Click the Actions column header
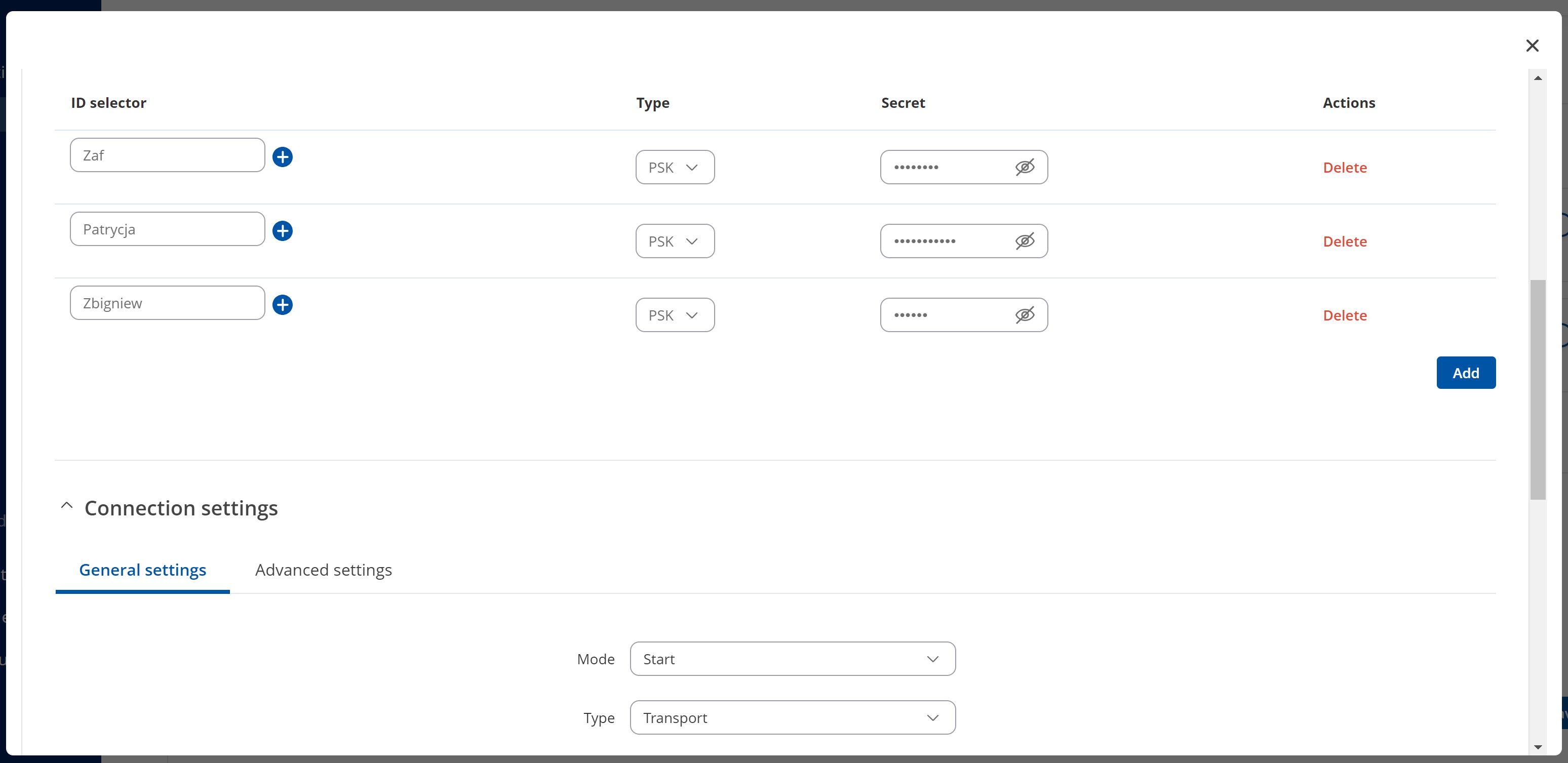Image resolution: width=1568 pixels, height=763 pixels. (1349, 103)
